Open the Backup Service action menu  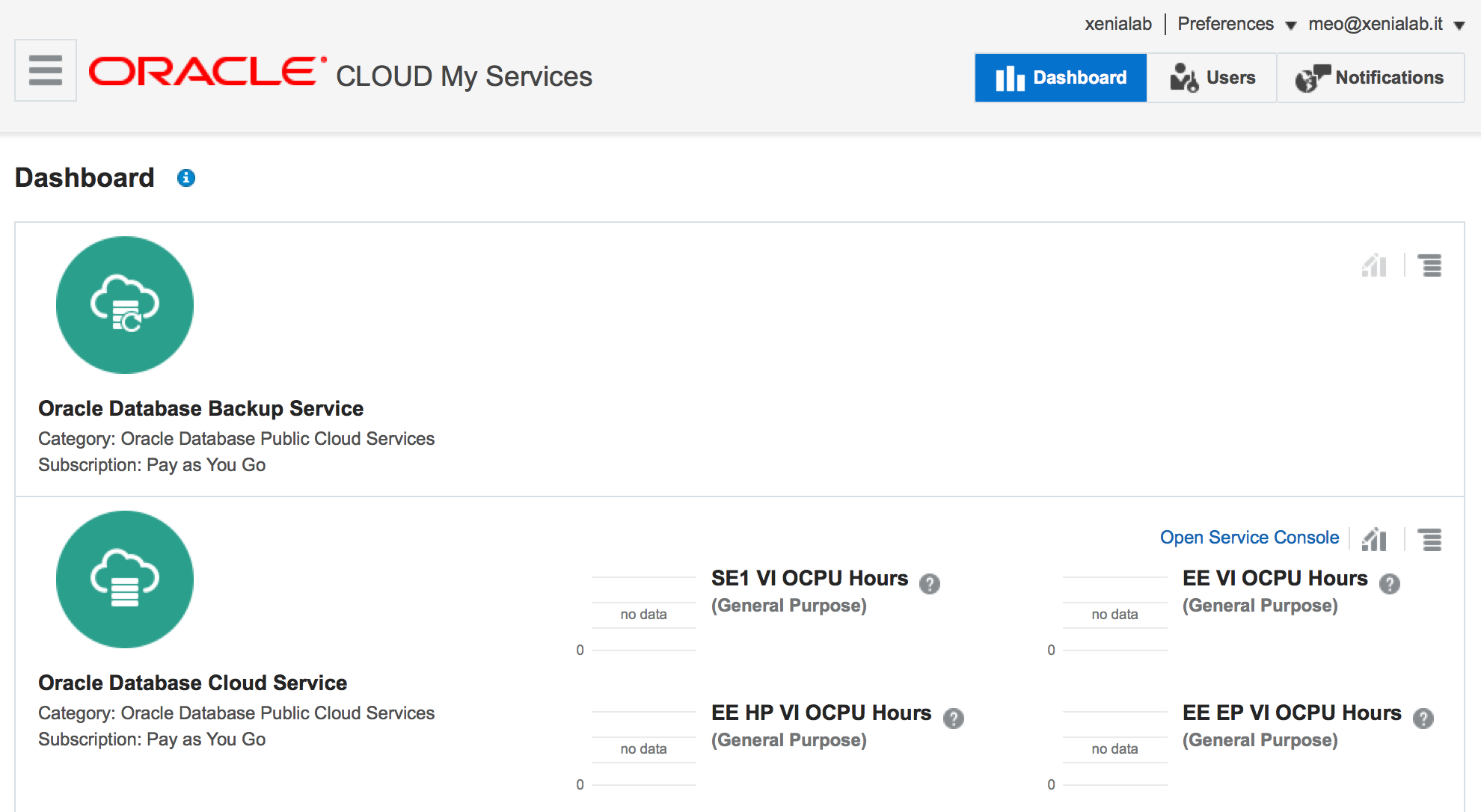point(1430,265)
